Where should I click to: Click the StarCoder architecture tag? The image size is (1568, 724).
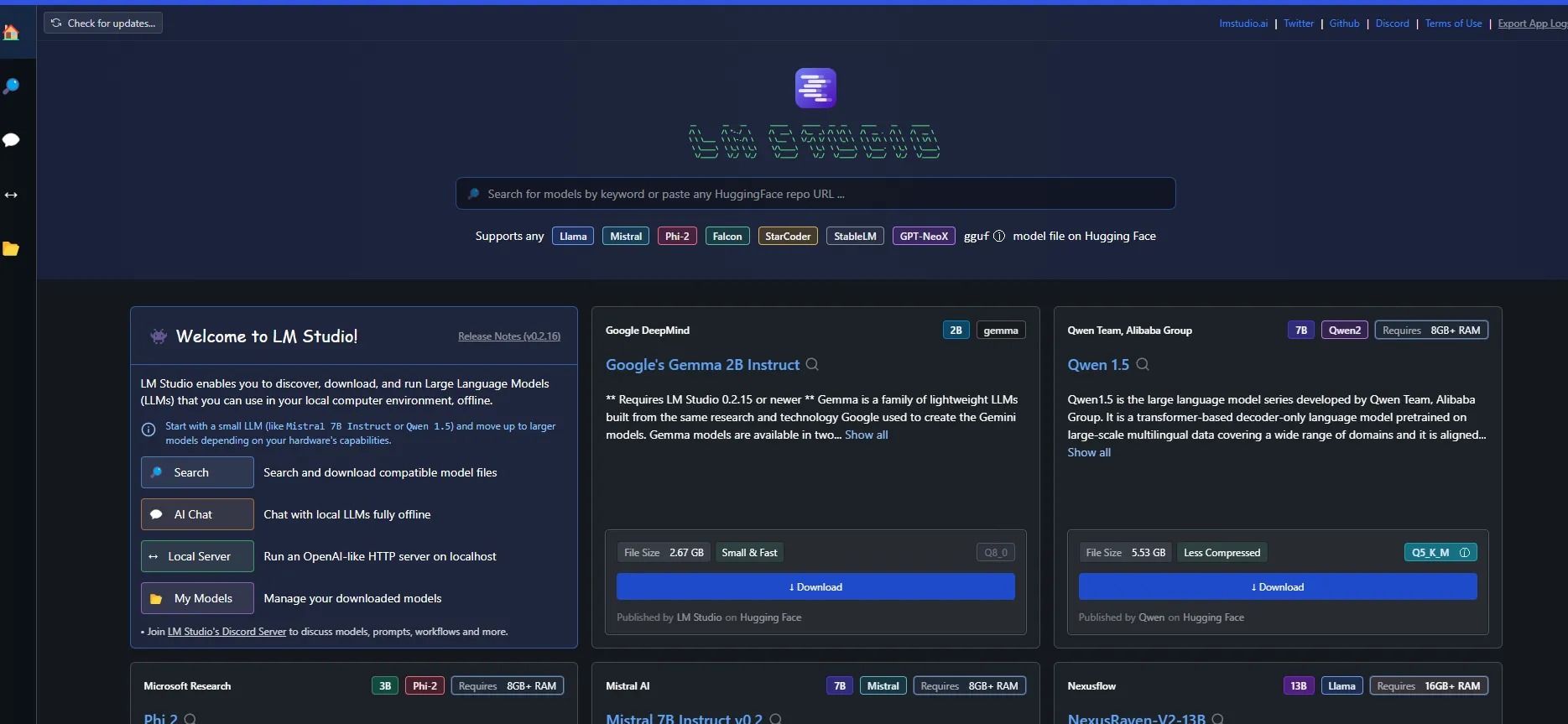[x=788, y=237]
